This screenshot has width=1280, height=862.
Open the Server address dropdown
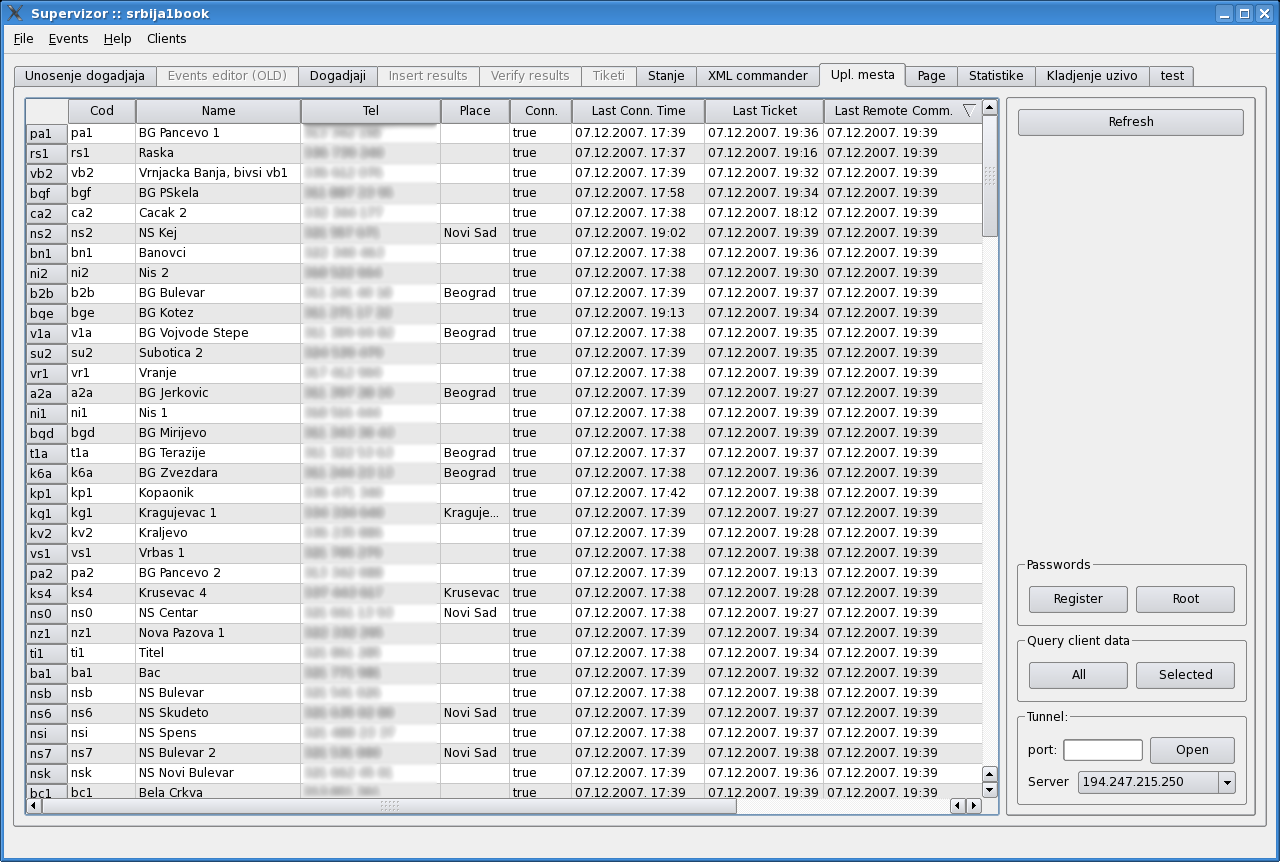pos(1227,782)
